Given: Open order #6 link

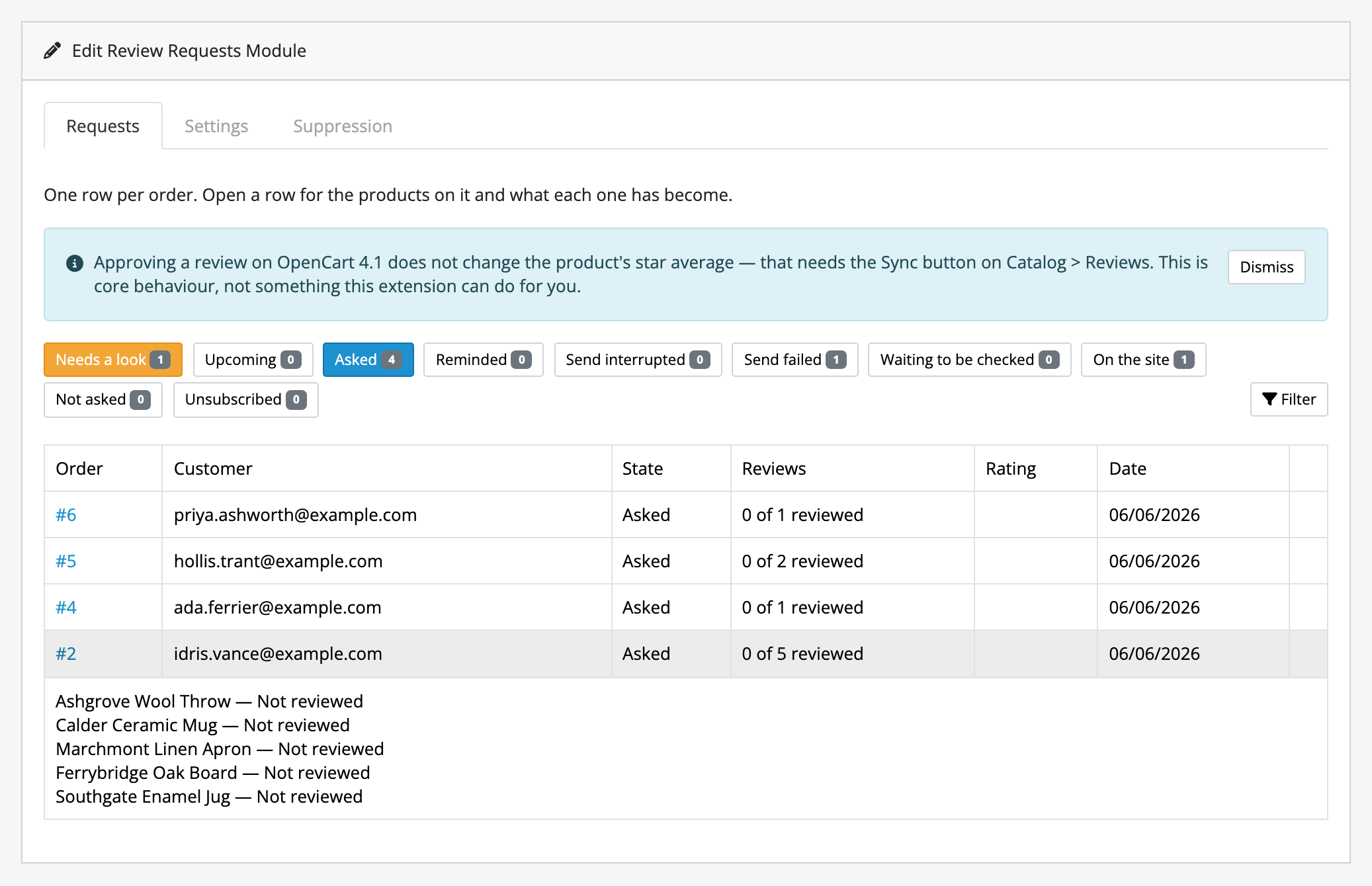Looking at the screenshot, I should click(66, 514).
